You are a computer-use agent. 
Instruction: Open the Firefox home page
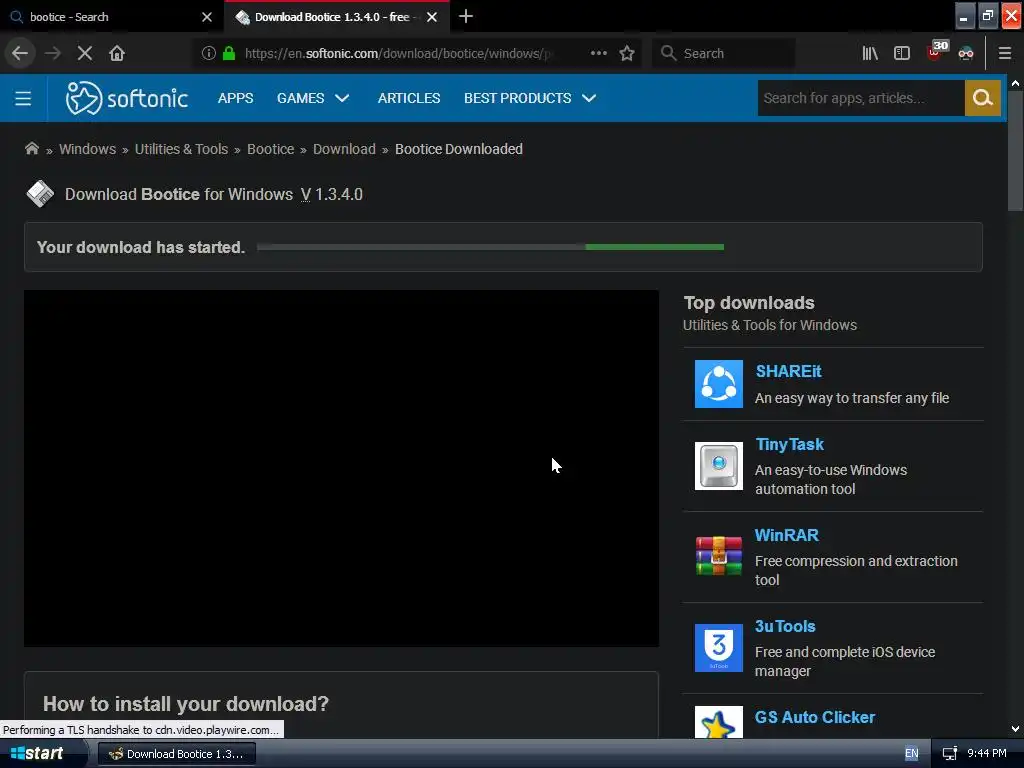pos(117,53)
